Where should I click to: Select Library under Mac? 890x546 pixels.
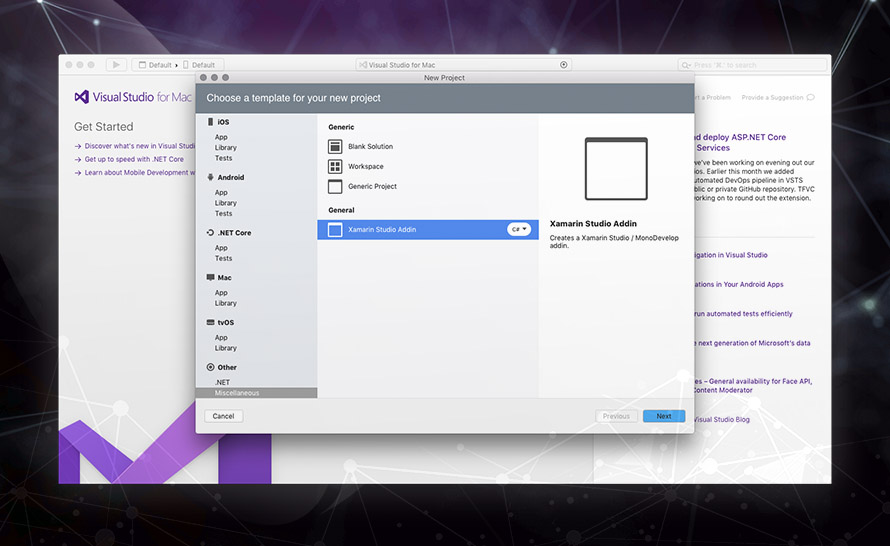225,304
